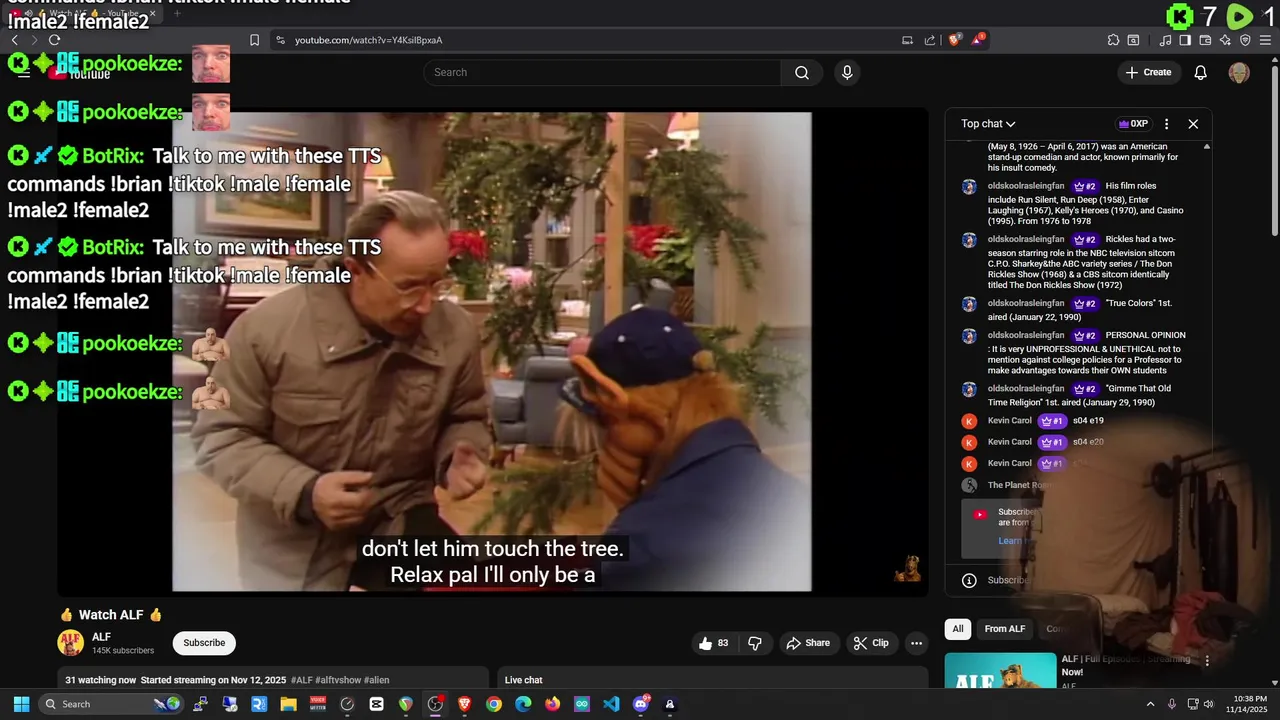
Task: Show hidden system tray icons chevron
Action: pos(1150,704)
